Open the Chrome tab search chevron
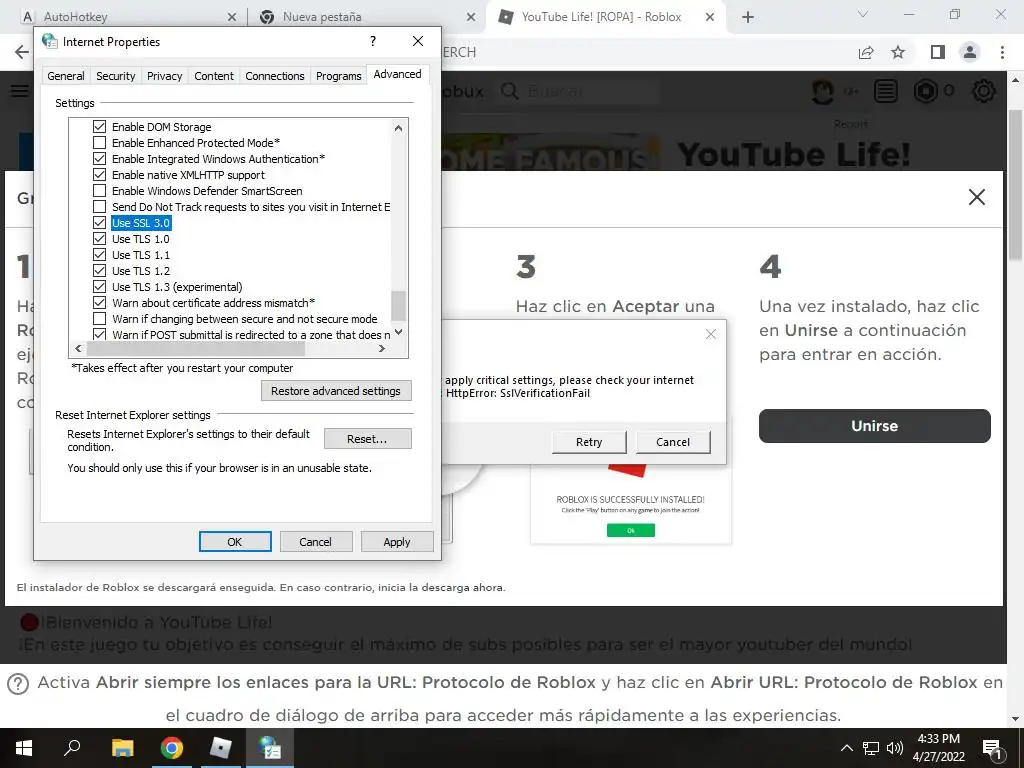Viewport: 1024px width, 768px height. [x=863, y=14]
